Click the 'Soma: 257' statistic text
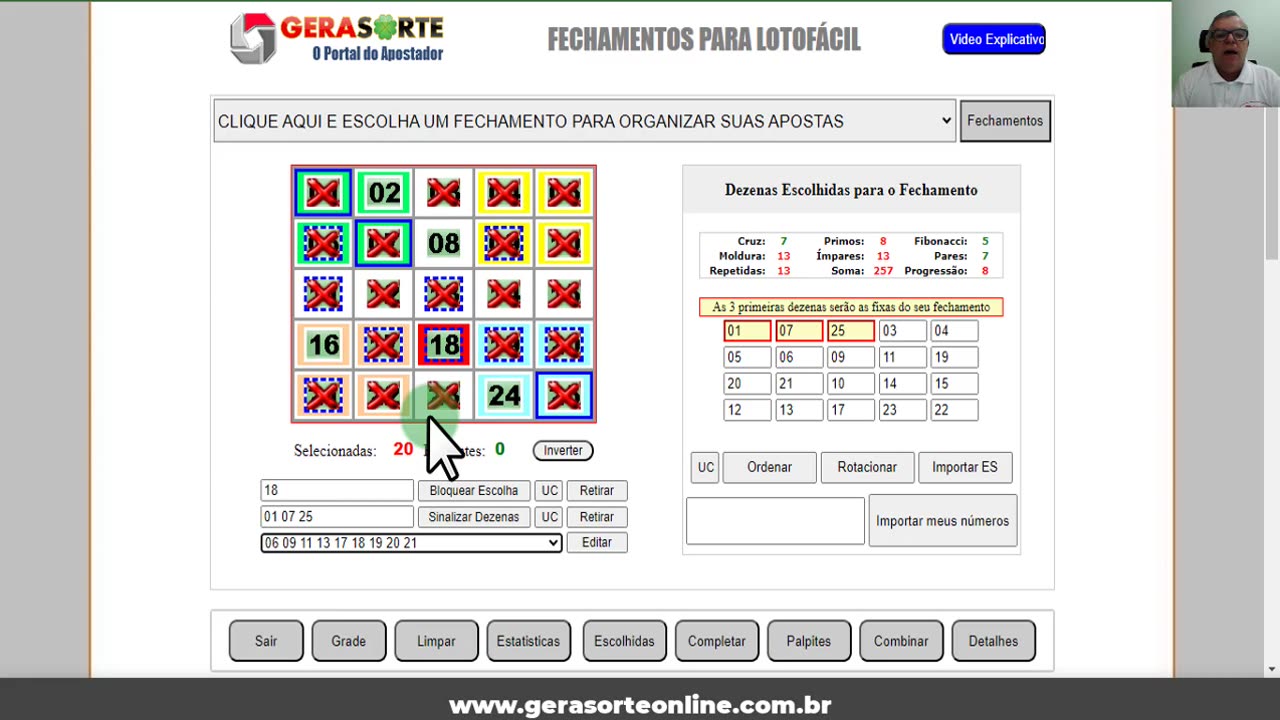Image resolution: width=1280 pixels, height=720 pixels. [x=862, y=271]
